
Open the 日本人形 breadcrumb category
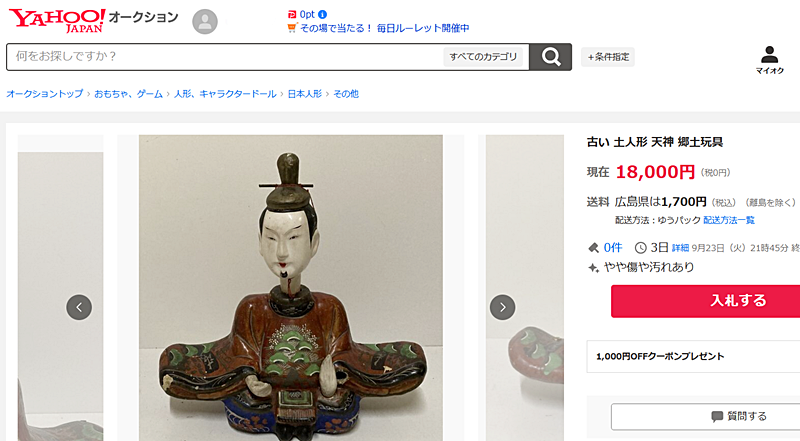pos(305,94)
